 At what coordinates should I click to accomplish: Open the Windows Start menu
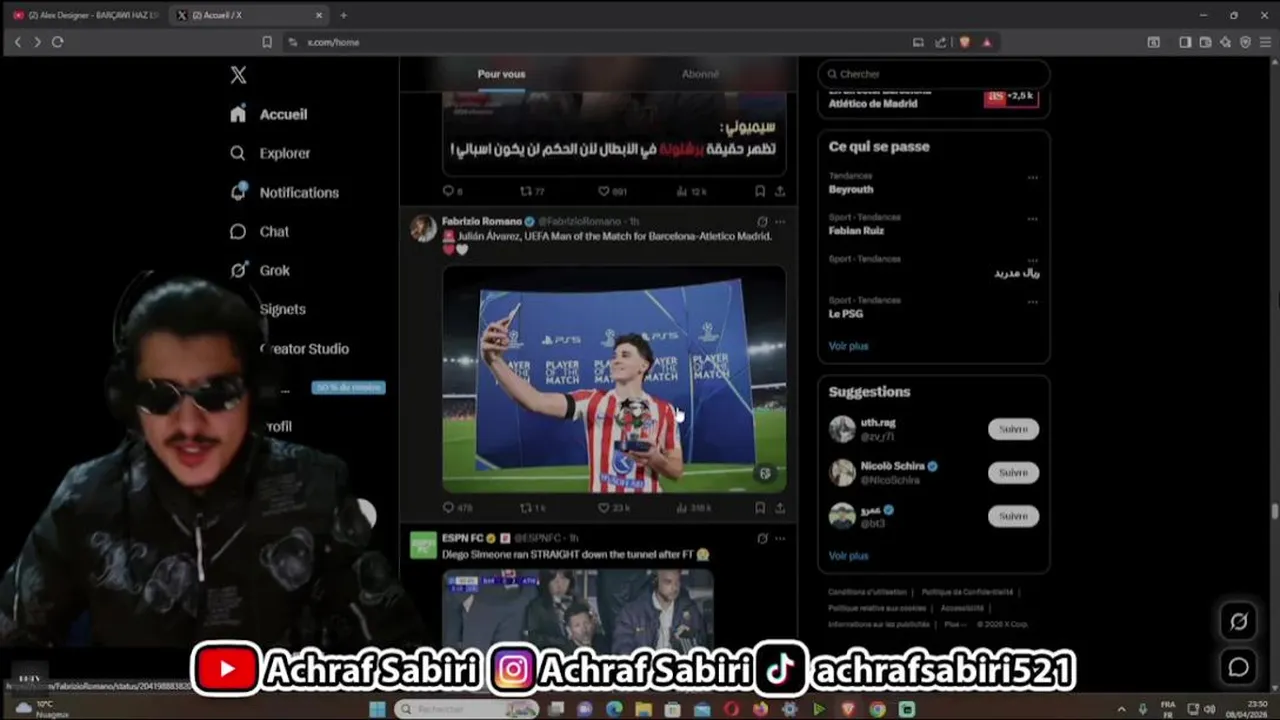tap(377, 709)
